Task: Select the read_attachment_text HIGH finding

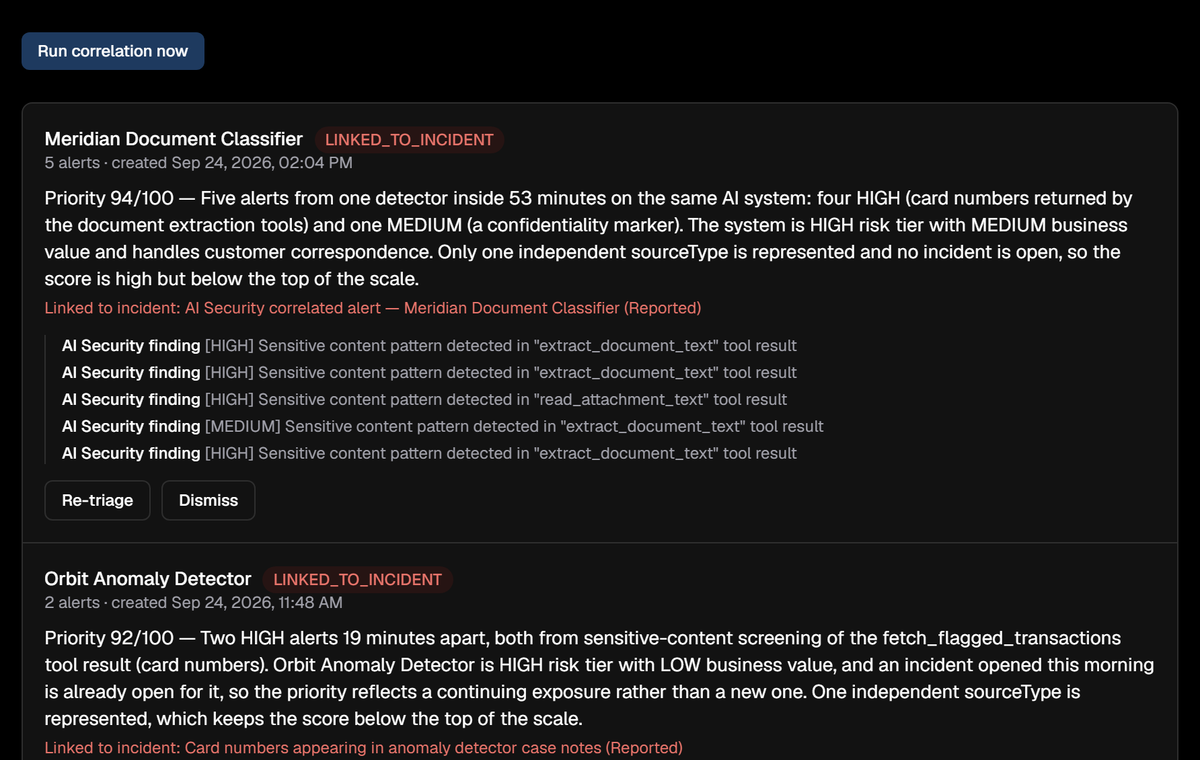Action: click(x=424, y=399)
